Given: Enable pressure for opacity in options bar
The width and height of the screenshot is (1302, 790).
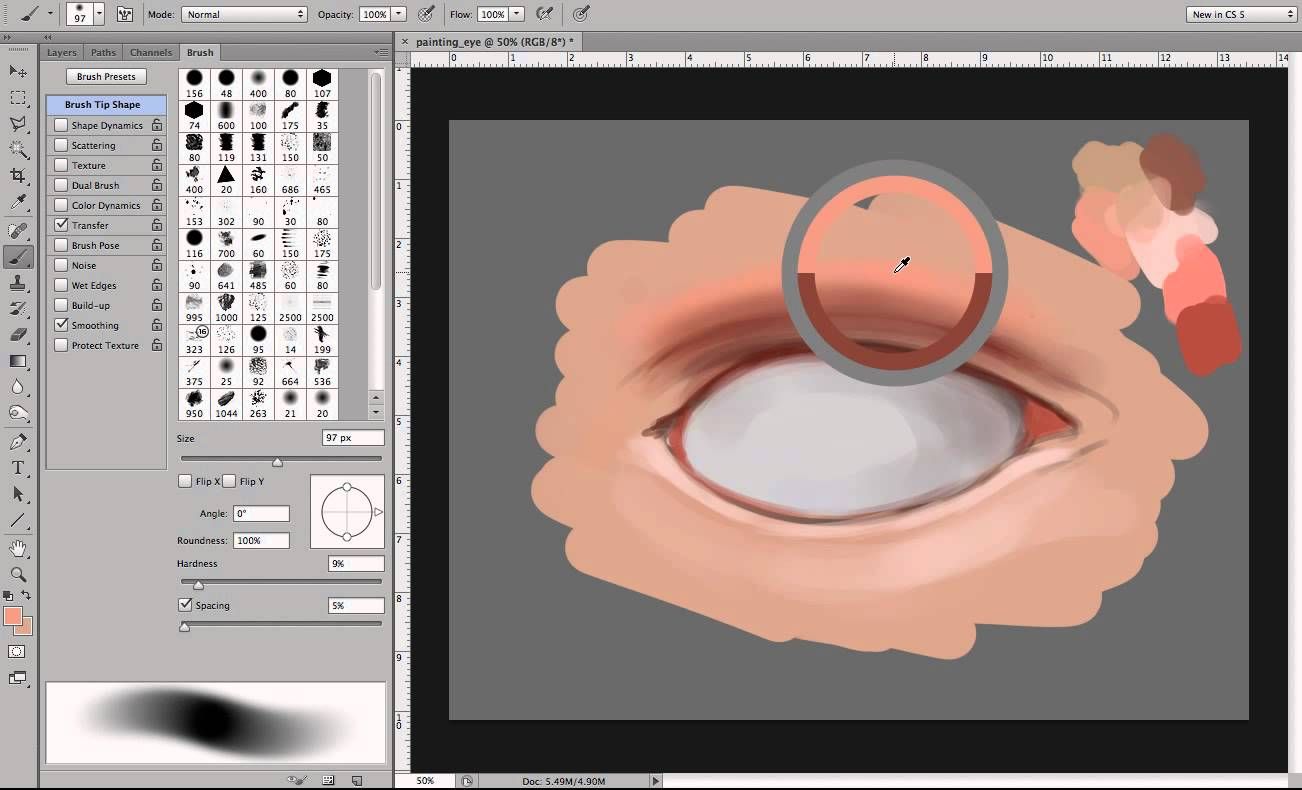Looking at the screenshot, I should (427, 14).
